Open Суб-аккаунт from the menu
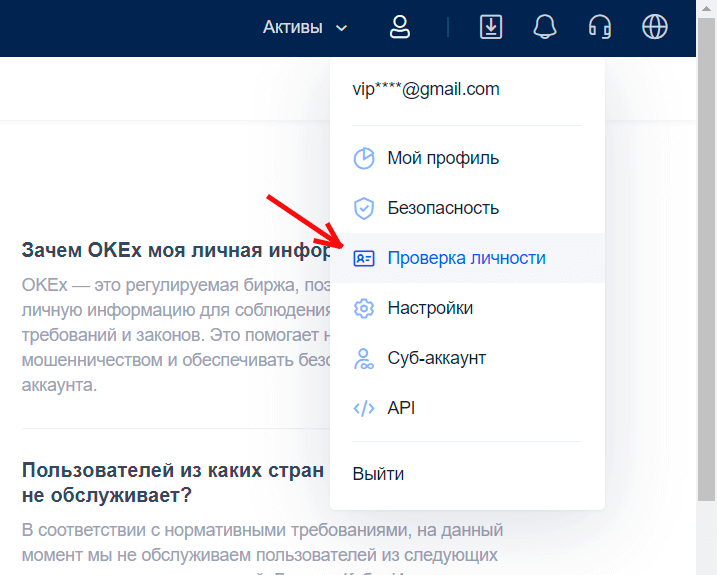The width and height of the screenshot is (717, 575). (x=467, y=358)
